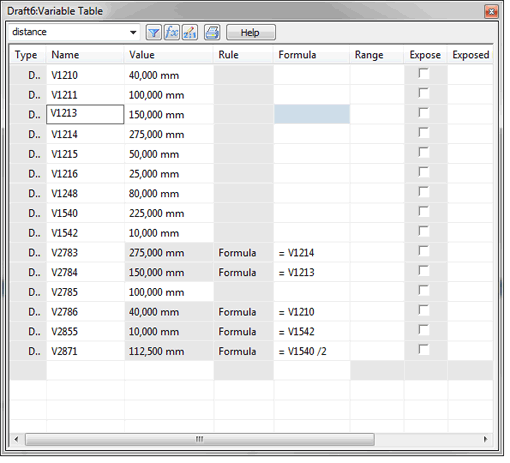
Task: Edit the V1213 name field
Action: tap(85, 114)
